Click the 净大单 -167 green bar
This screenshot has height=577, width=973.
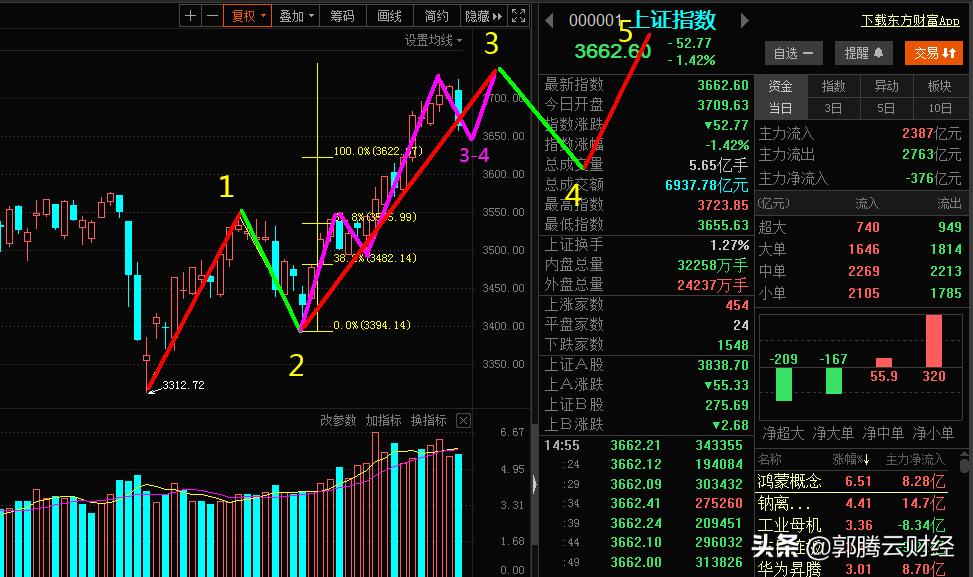pos(833,381)
